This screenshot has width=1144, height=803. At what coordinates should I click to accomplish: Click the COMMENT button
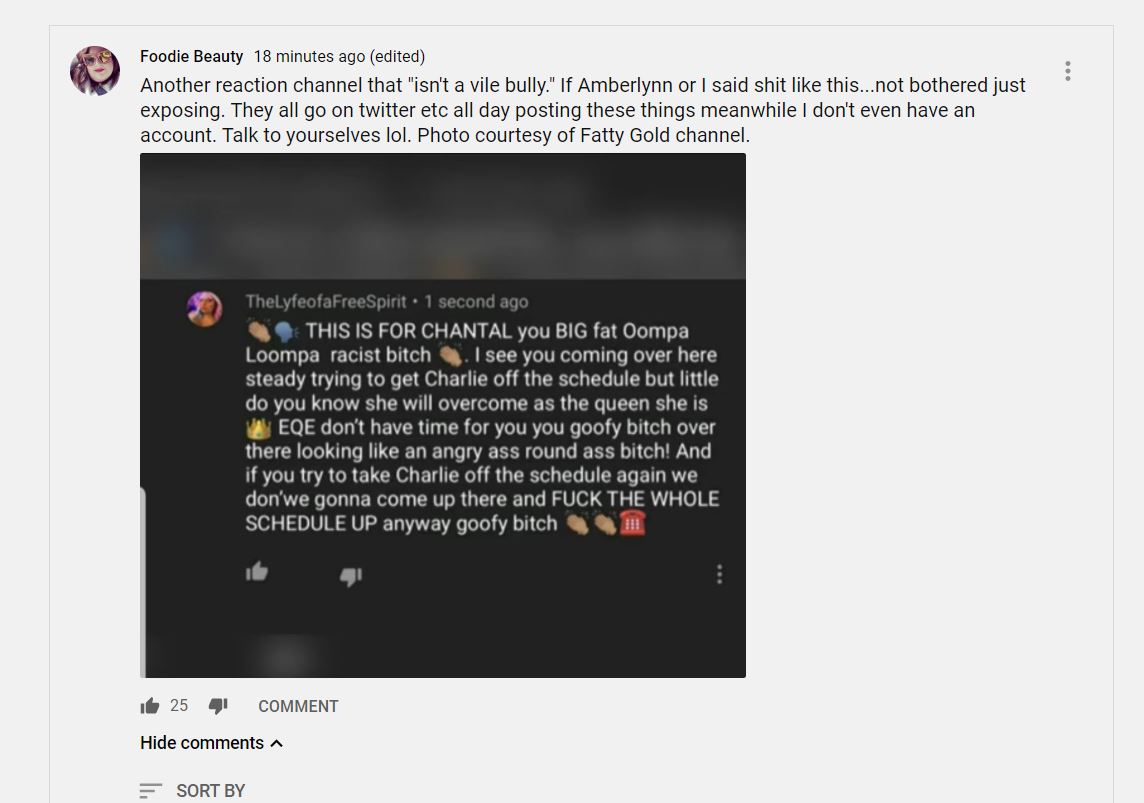coord(298,706)
